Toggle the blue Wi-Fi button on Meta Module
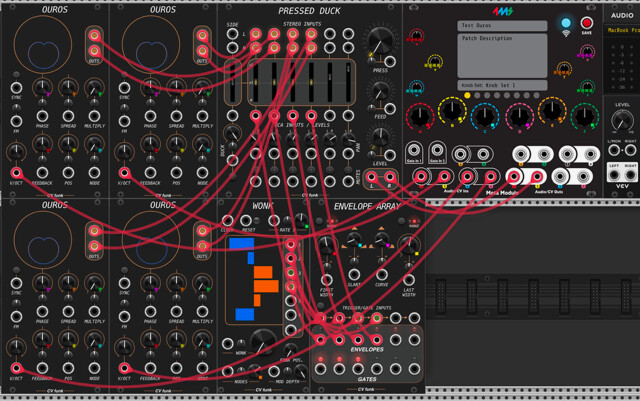 [566, 23]
